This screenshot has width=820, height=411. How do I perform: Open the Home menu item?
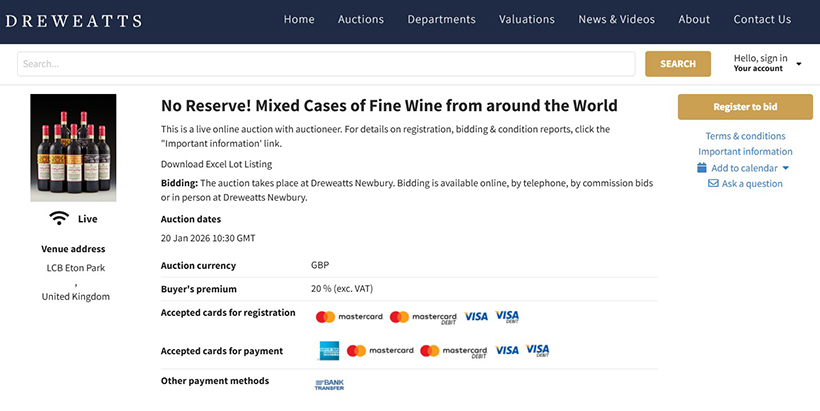pyautogui.click(x=299, y=19)
